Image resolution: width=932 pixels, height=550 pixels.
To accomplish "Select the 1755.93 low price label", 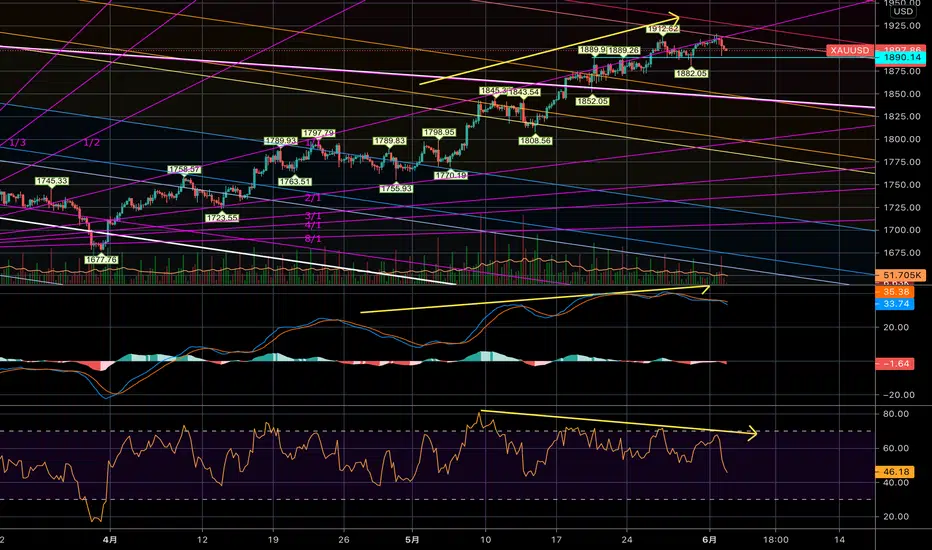I will point(396,189).
